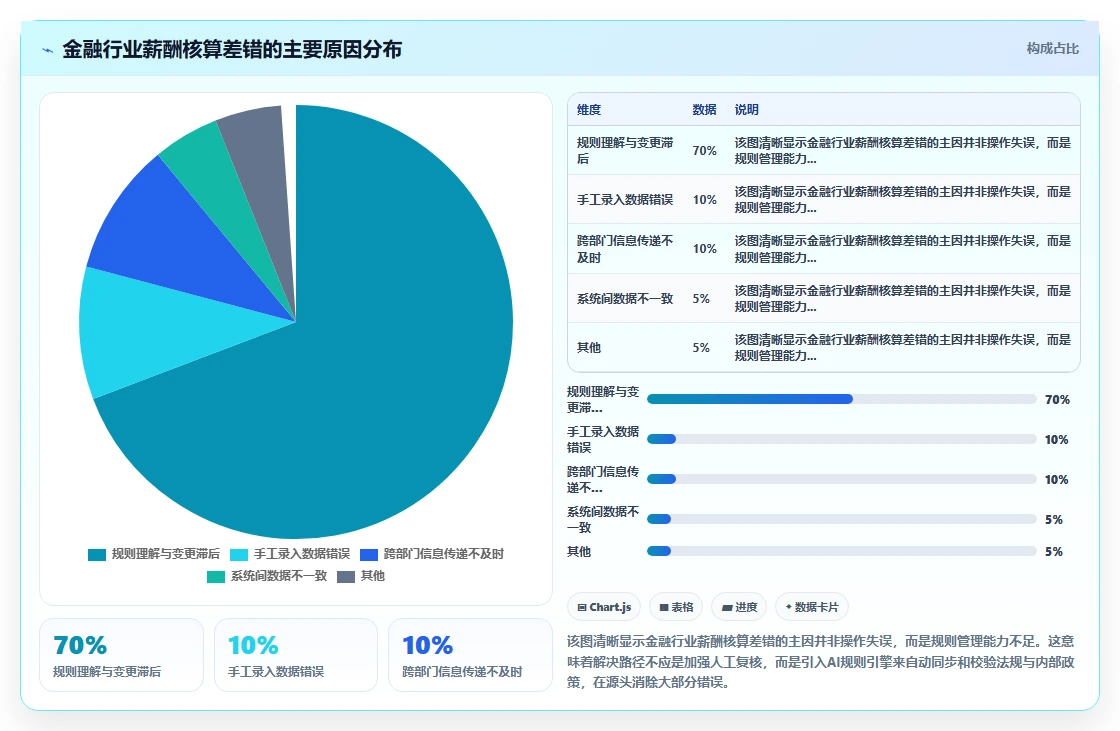Viewport: 1120px width, 731px height.
Task: Toggle the 规则理解与变更滞后 legend swatch
Action: pyautogui.click(x=96, y=555)
